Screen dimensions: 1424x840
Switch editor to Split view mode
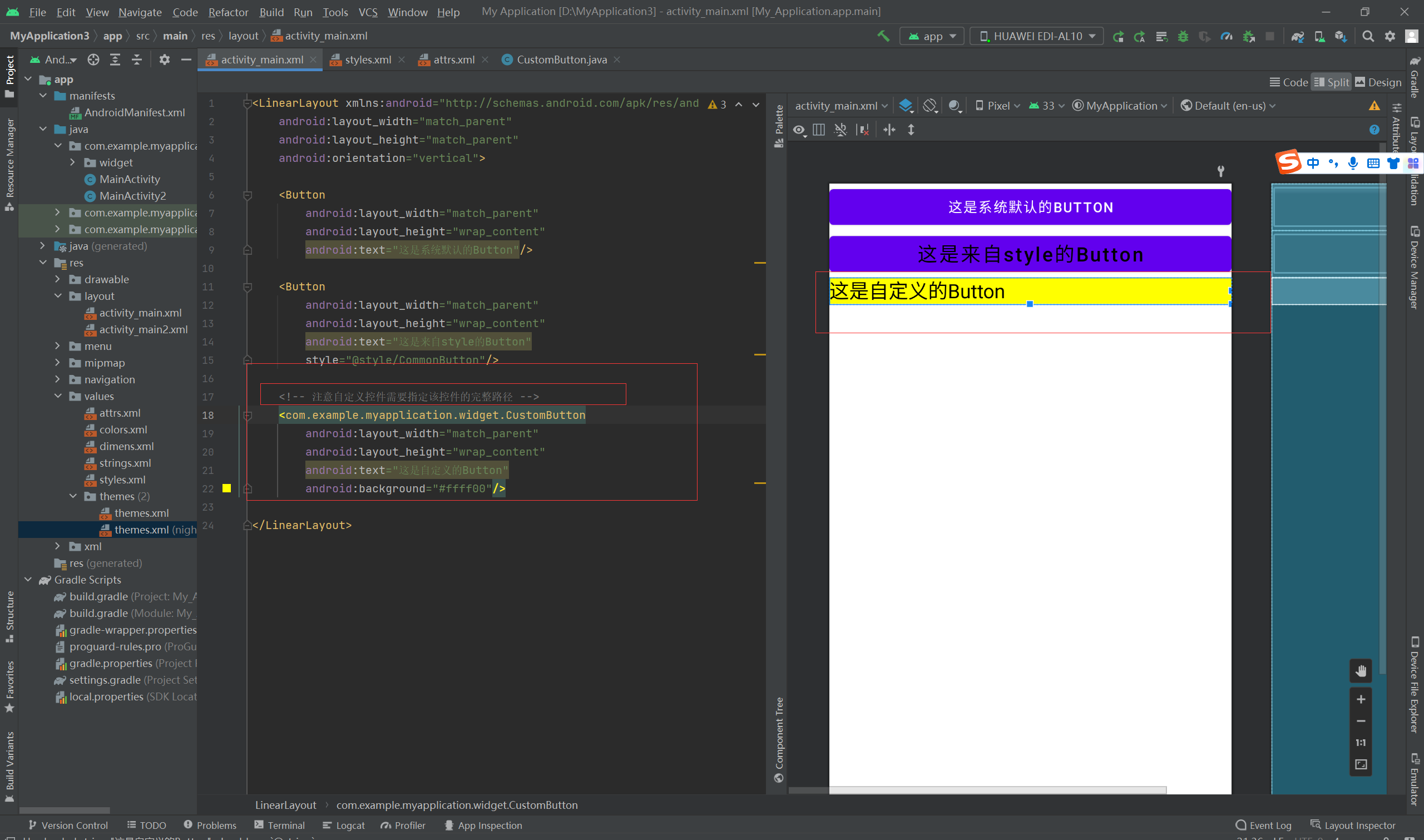tap(1331, 82)
